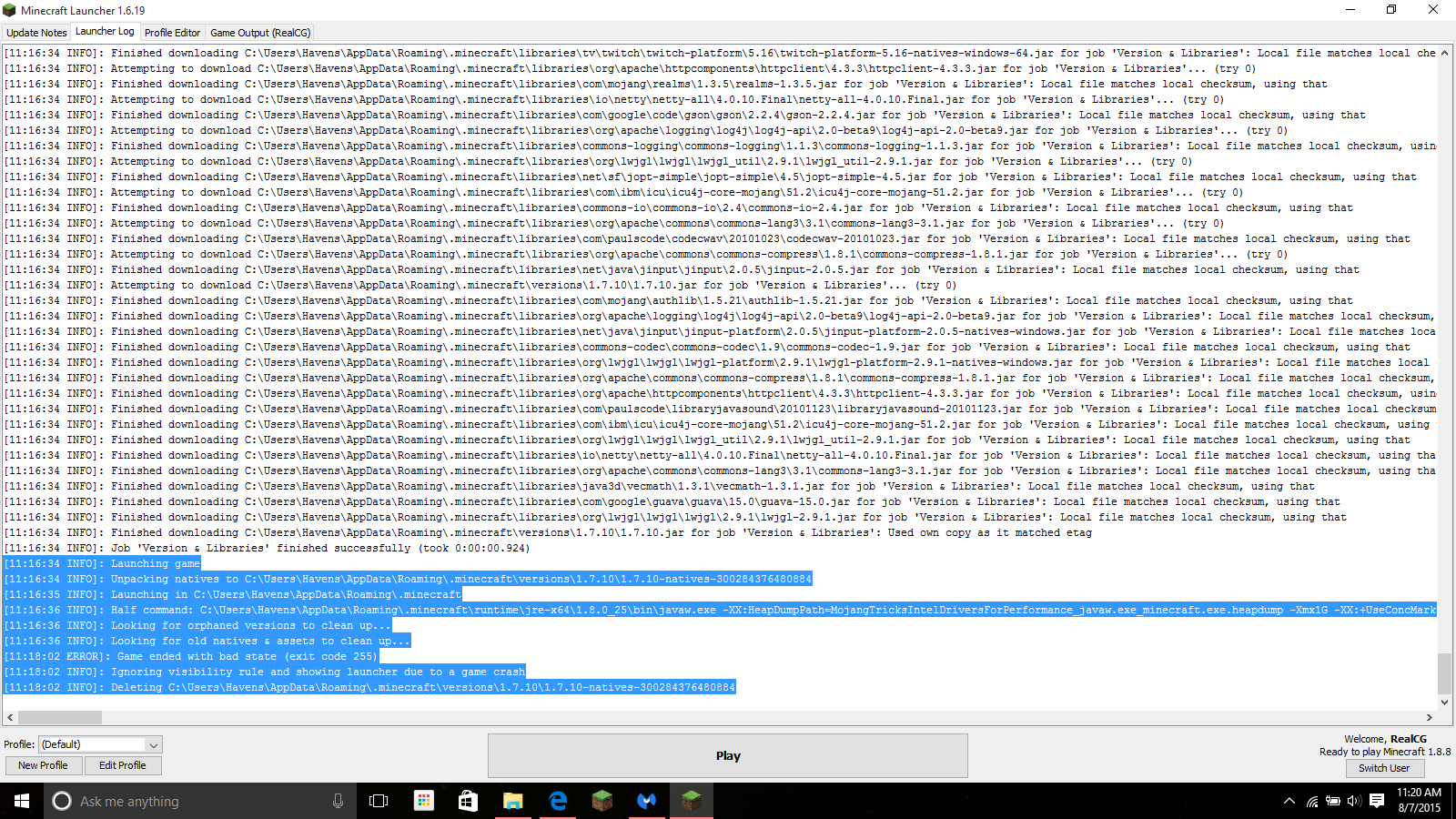The image size is (1456, 819).
Task: Click the log's vertical scrollbar down arrow
Action: [1444, 703]
